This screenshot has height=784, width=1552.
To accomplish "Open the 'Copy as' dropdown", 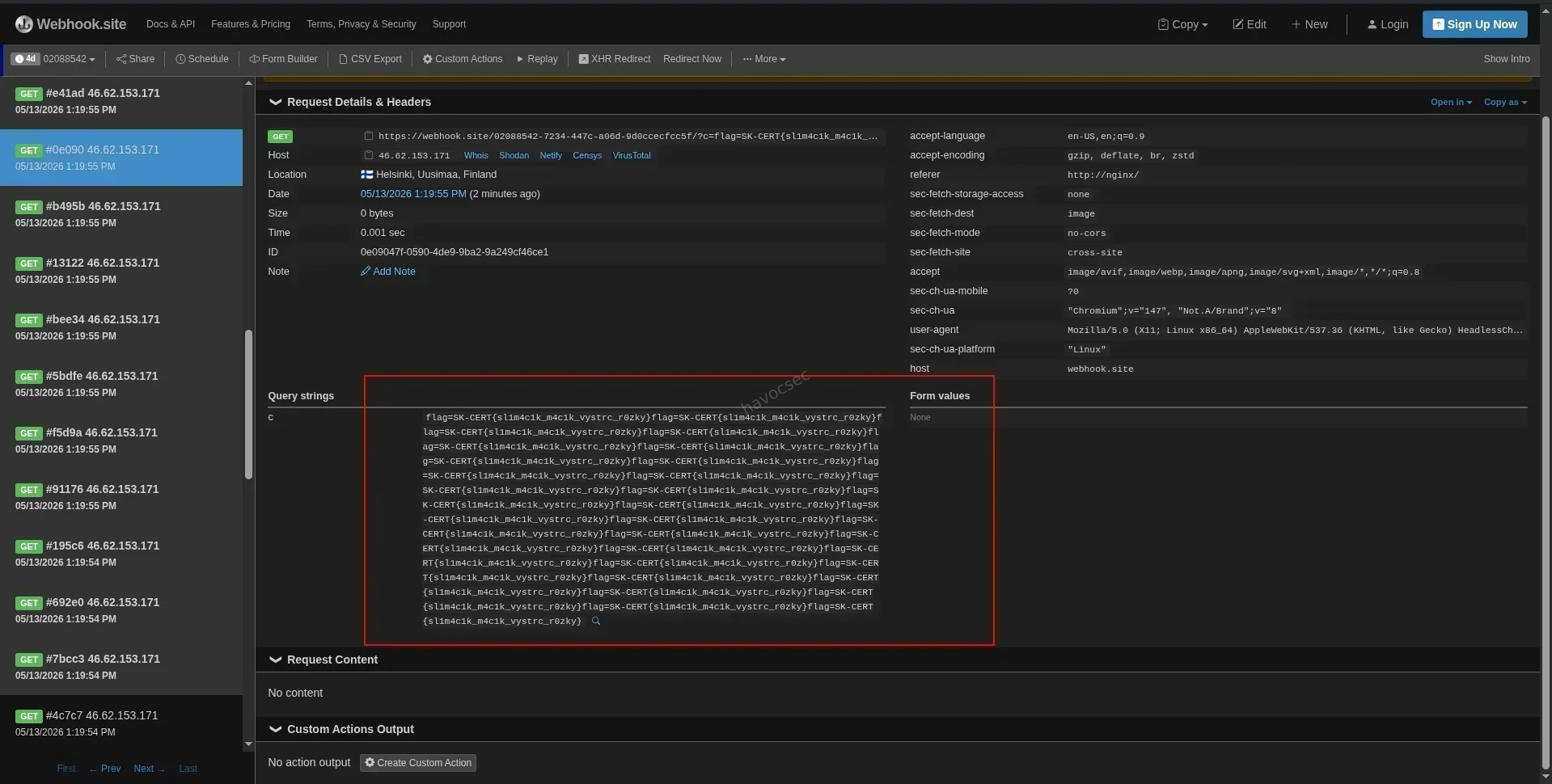I will [x=1505, y=102].
